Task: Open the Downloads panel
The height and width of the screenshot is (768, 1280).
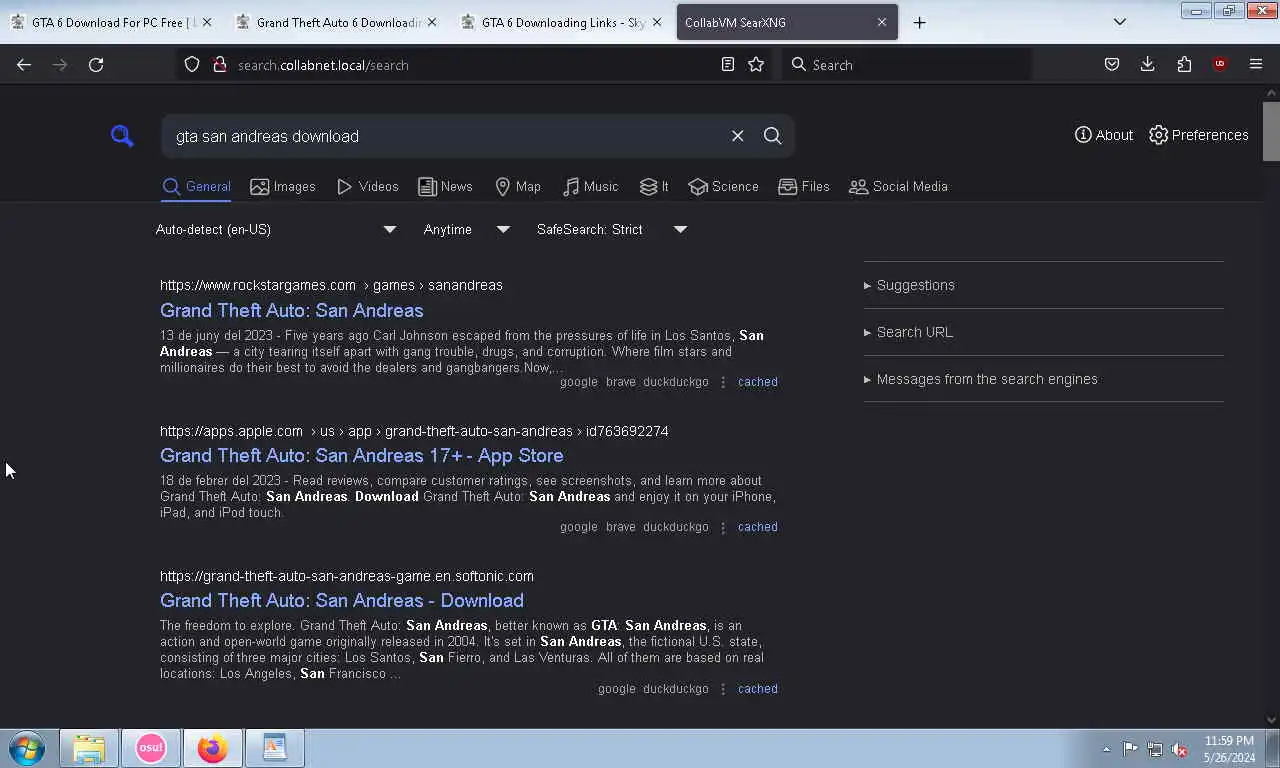Action: coord(1147,64)
